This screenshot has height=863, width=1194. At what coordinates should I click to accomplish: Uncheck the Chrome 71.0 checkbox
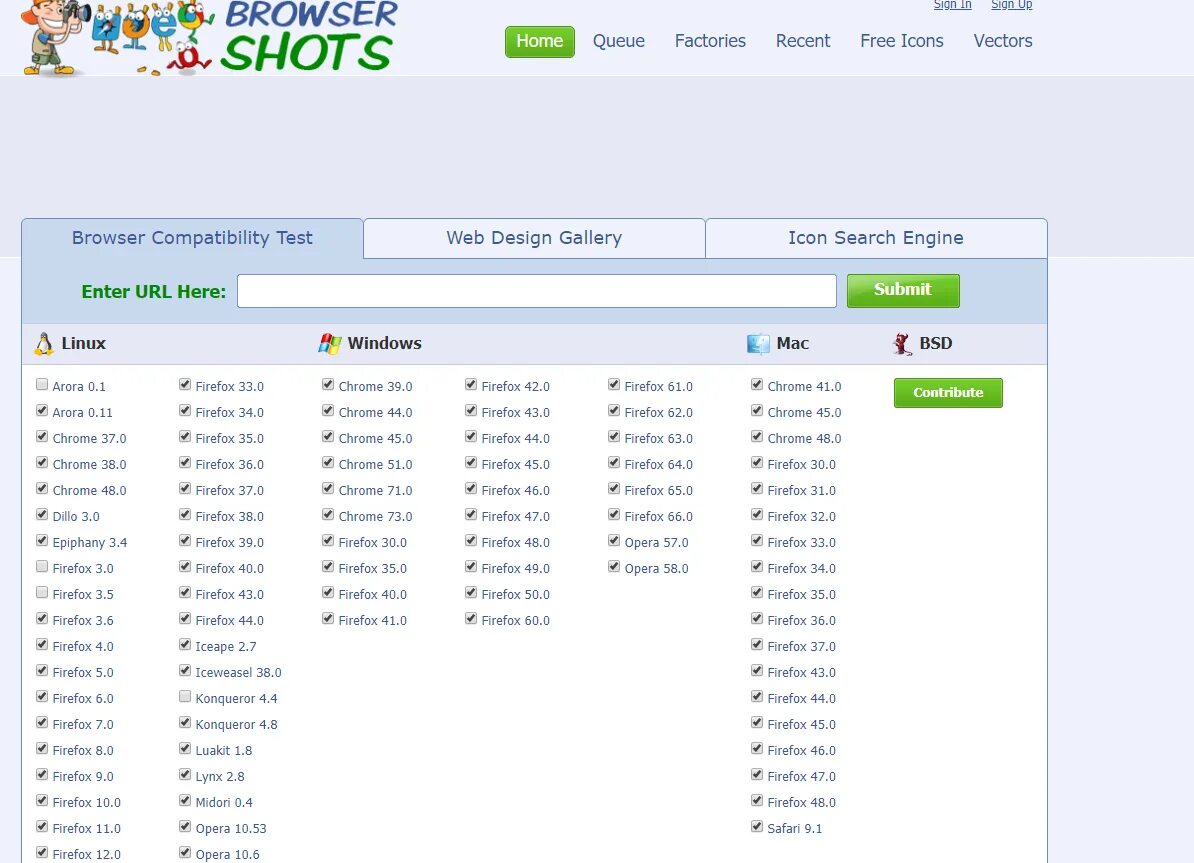tap(328, 489)
